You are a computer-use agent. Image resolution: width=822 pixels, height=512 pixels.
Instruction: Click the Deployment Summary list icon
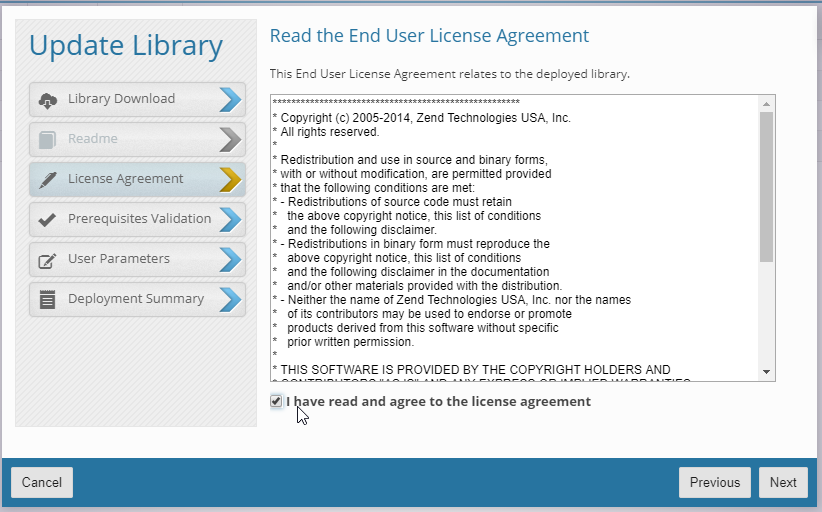[47, 299]
